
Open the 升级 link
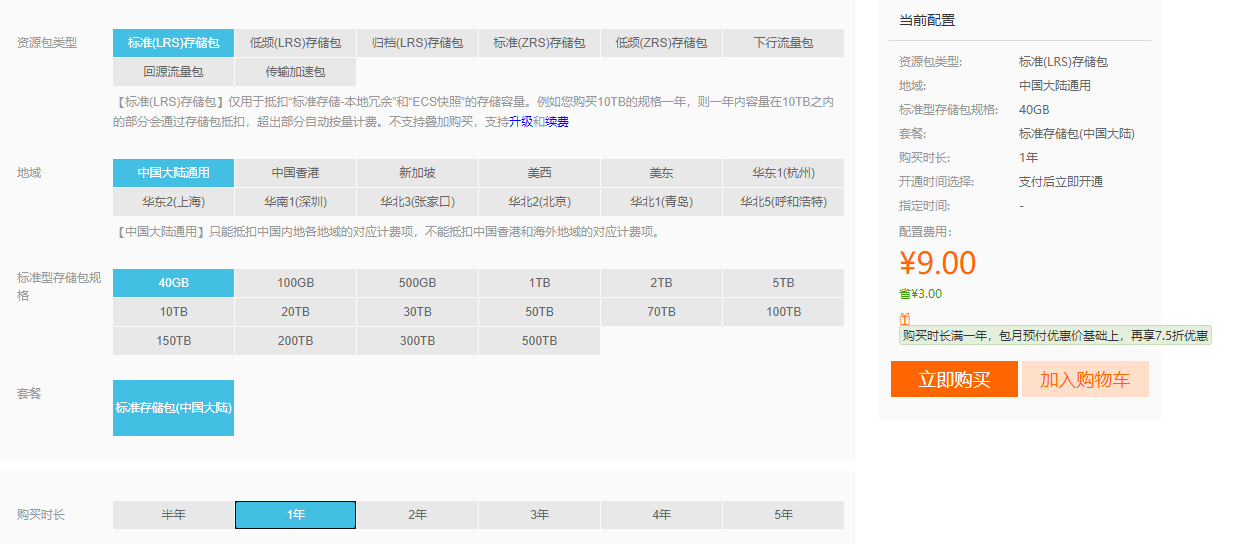[x=520, y=122]
